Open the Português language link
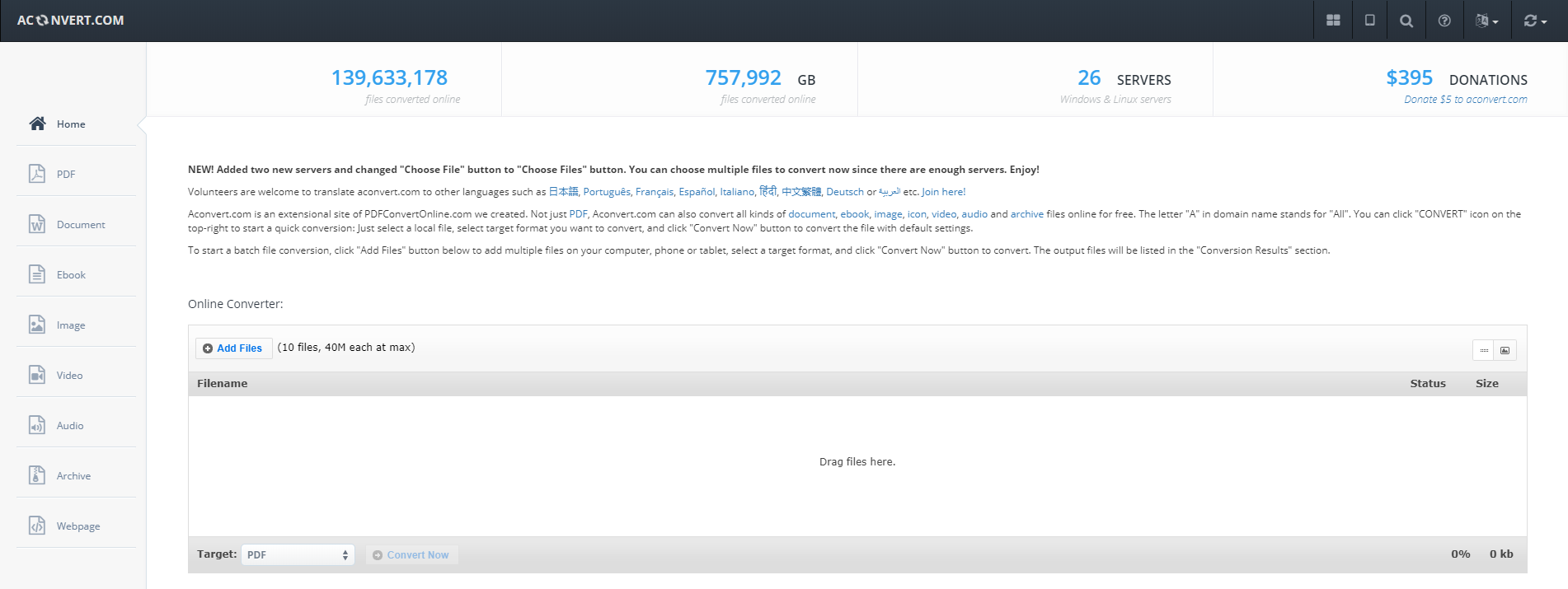The image size is (1568, 589). coord(607,192)
